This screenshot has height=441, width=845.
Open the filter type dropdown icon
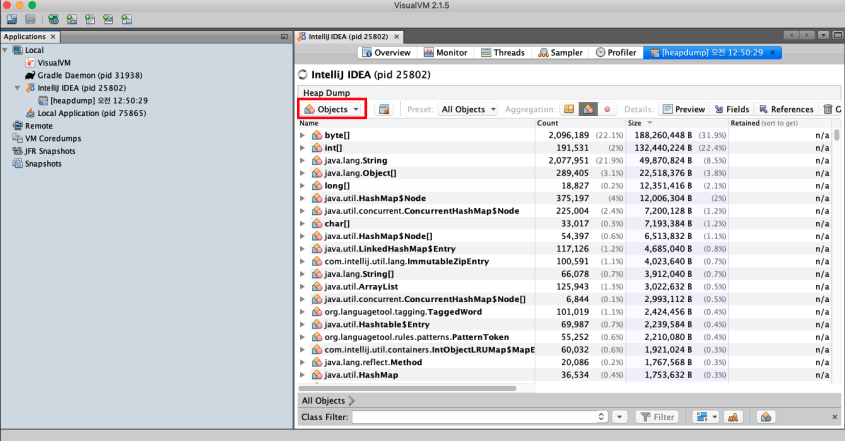pyautogui.click(x=707, y=417)
